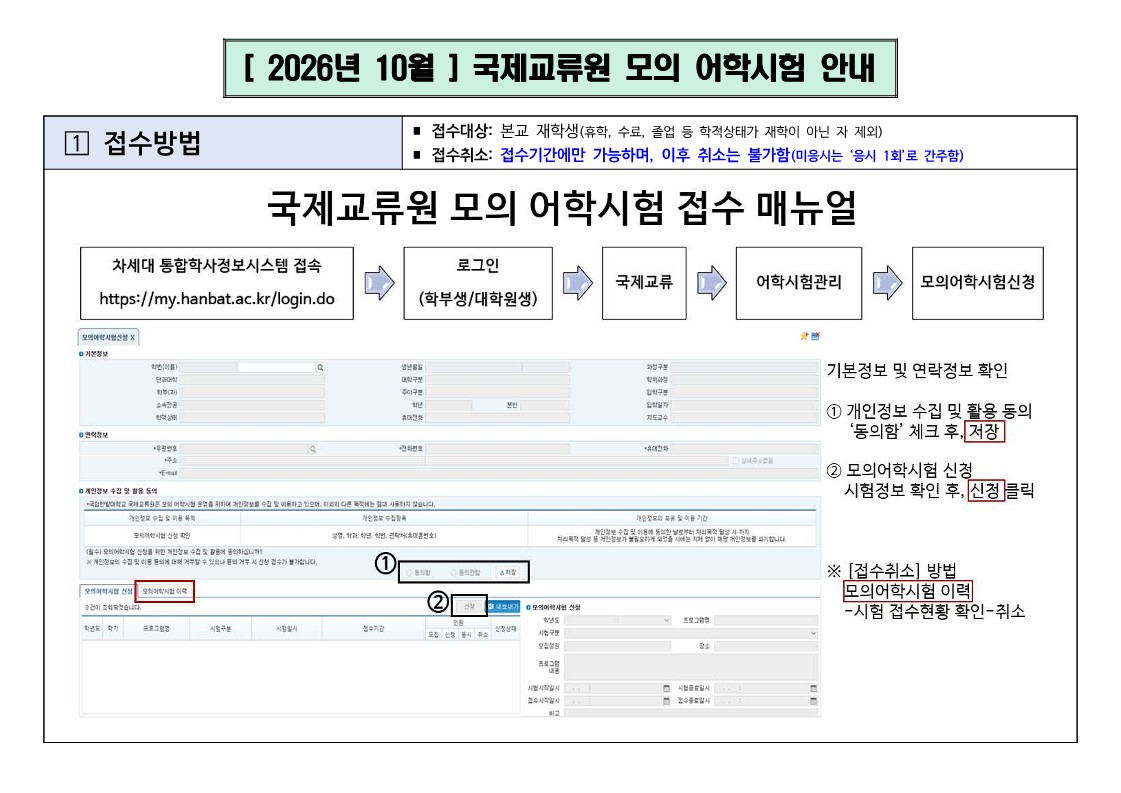Open calendar icon for 접수시작일시

[x=666, y=701]
